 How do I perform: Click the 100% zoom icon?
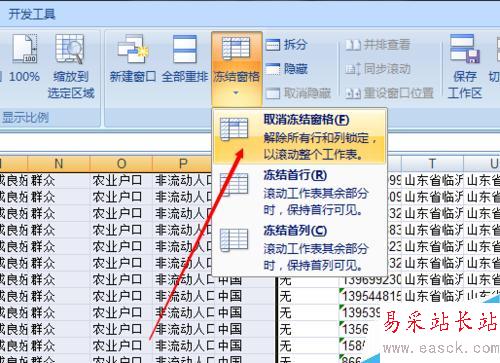pos(24,49)
